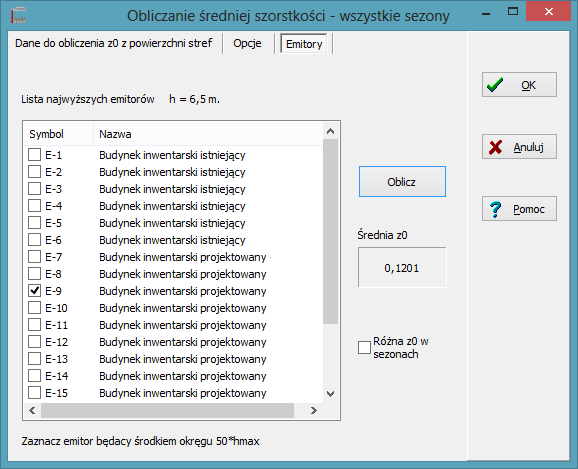
Task: Click the Oblicz button
Action: (402, 181)
